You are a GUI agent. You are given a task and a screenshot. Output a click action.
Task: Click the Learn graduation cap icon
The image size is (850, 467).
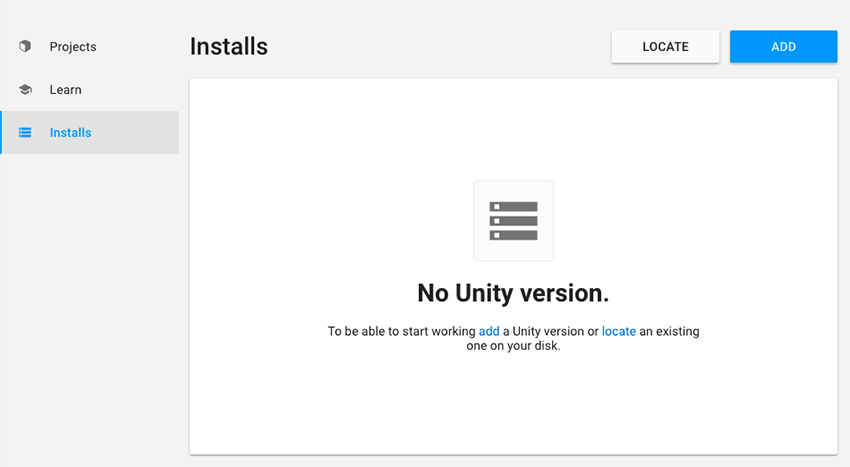(x=25, y=90)
